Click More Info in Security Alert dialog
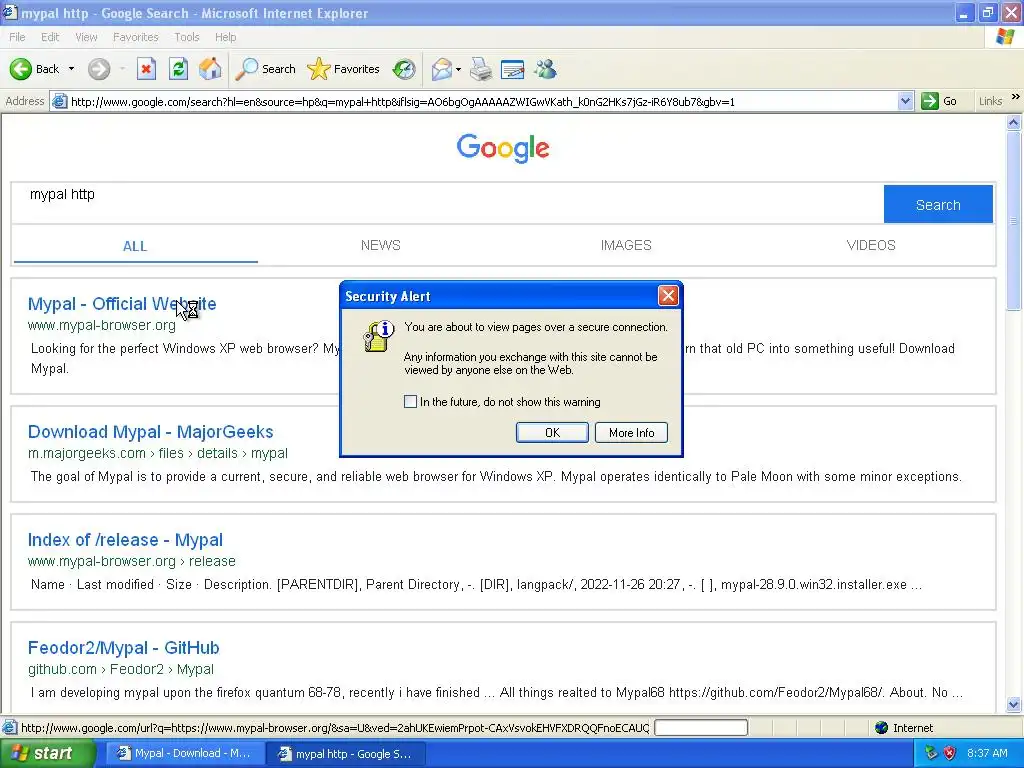The width and height of the screenshot is (1024, 768). [631, 432]
